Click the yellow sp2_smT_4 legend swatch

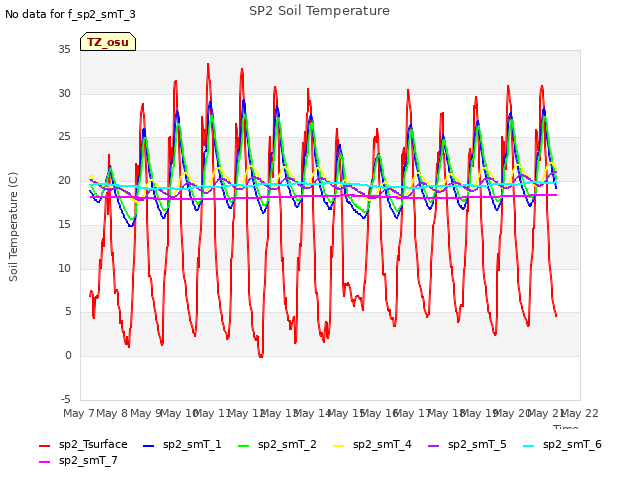339,446
